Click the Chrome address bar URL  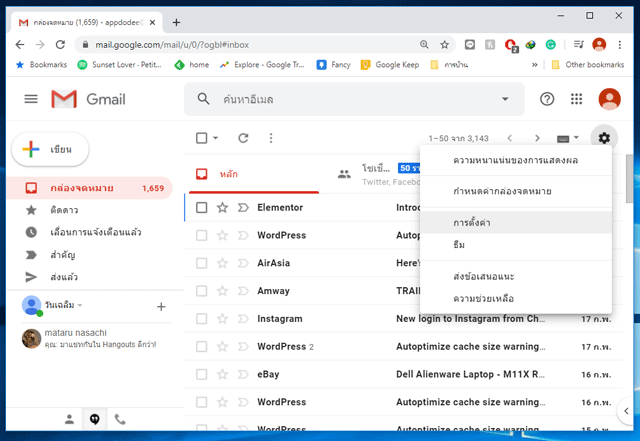(x=172, y=45)
